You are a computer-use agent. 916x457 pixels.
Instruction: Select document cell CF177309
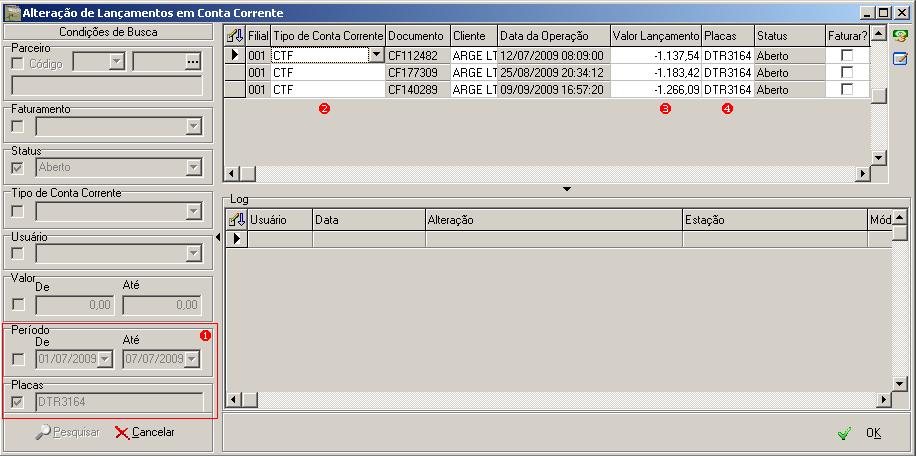418,72
